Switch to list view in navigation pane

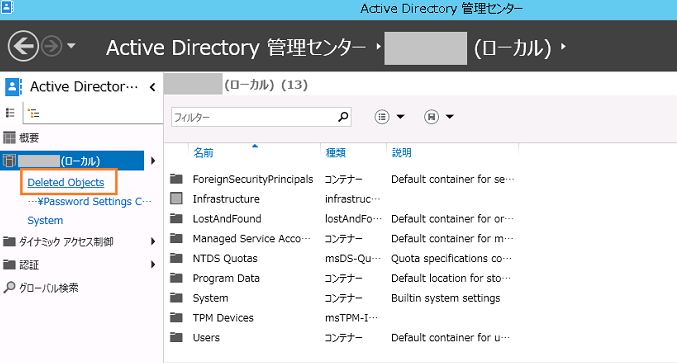(10, 113)
